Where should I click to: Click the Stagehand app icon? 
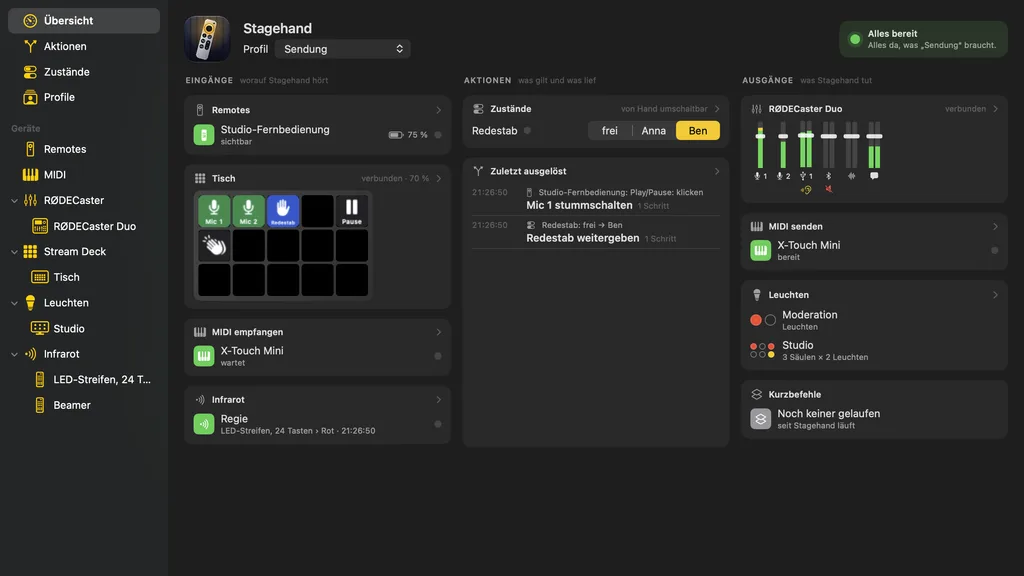207,39
